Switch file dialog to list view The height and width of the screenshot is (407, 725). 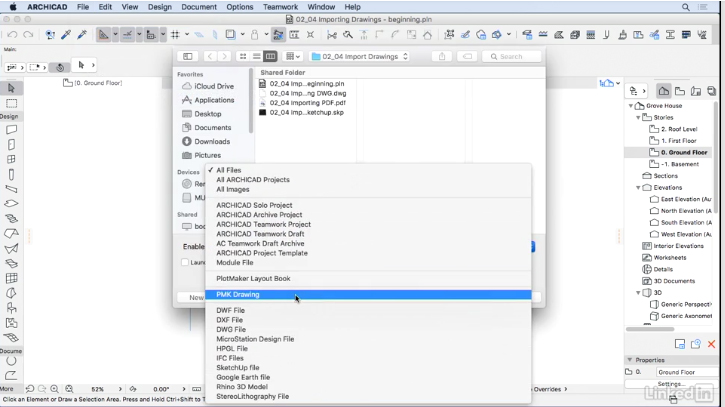tap(257, 56)
